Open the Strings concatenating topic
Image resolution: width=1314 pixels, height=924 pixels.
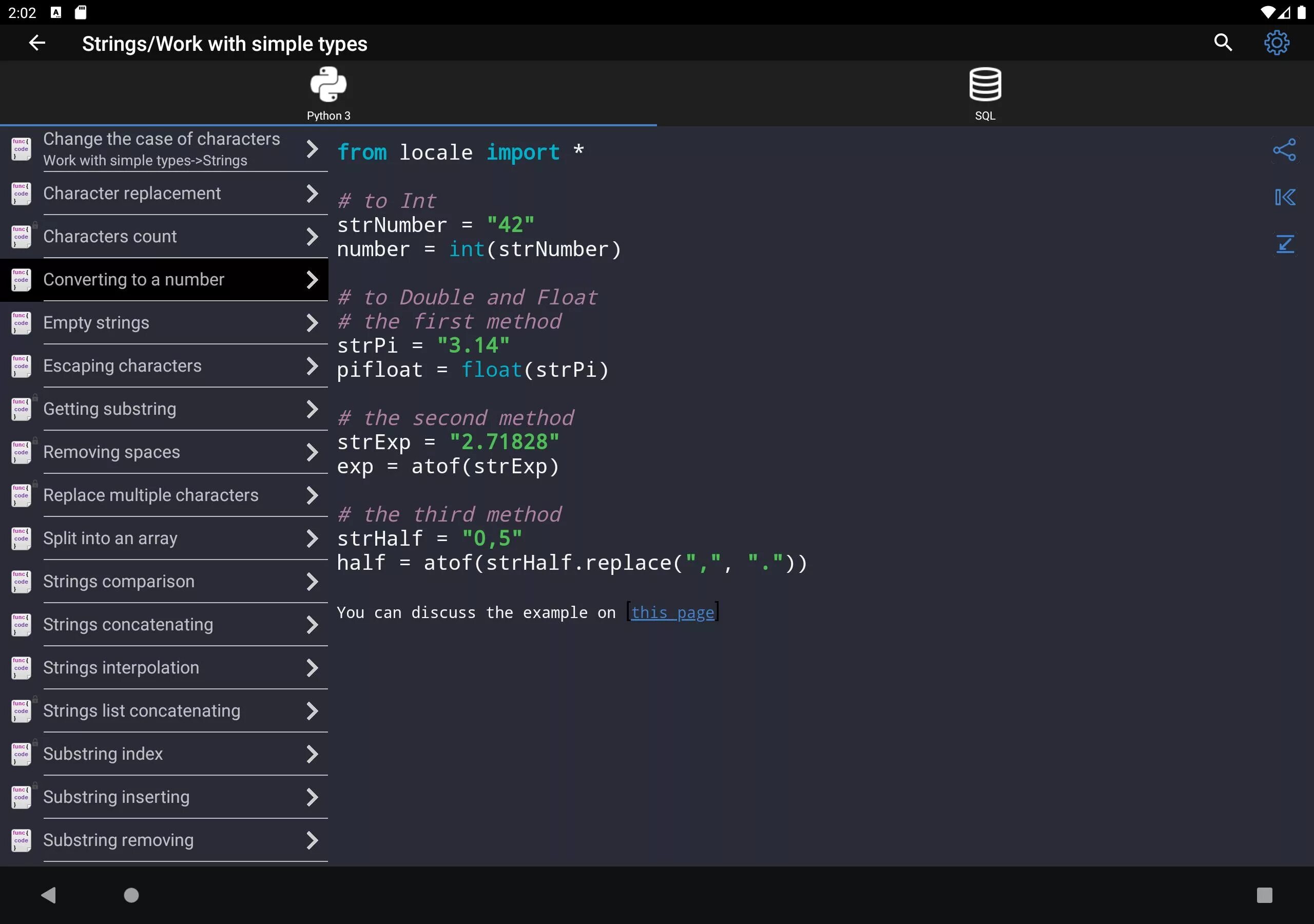(x=164, y=625)
